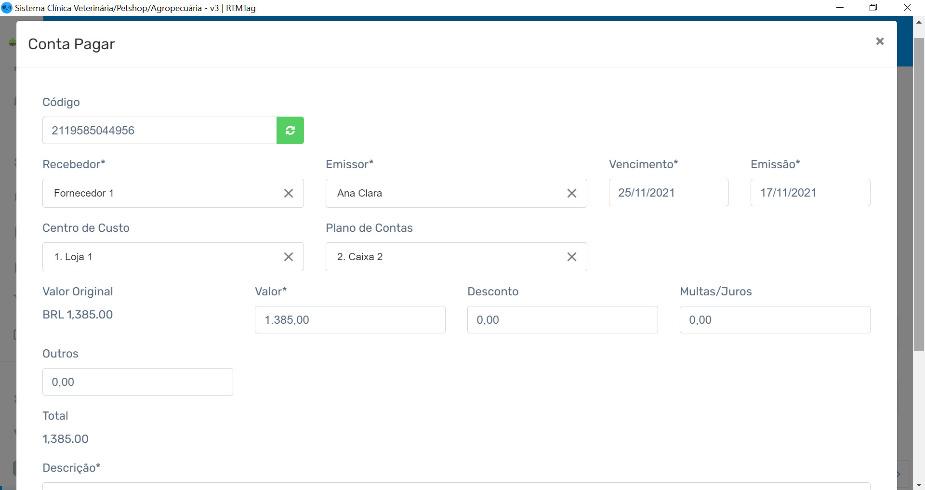Click the Multas/Juros input field
The height and width of the screenshot is (490, 925).
[x=775, y=320]
